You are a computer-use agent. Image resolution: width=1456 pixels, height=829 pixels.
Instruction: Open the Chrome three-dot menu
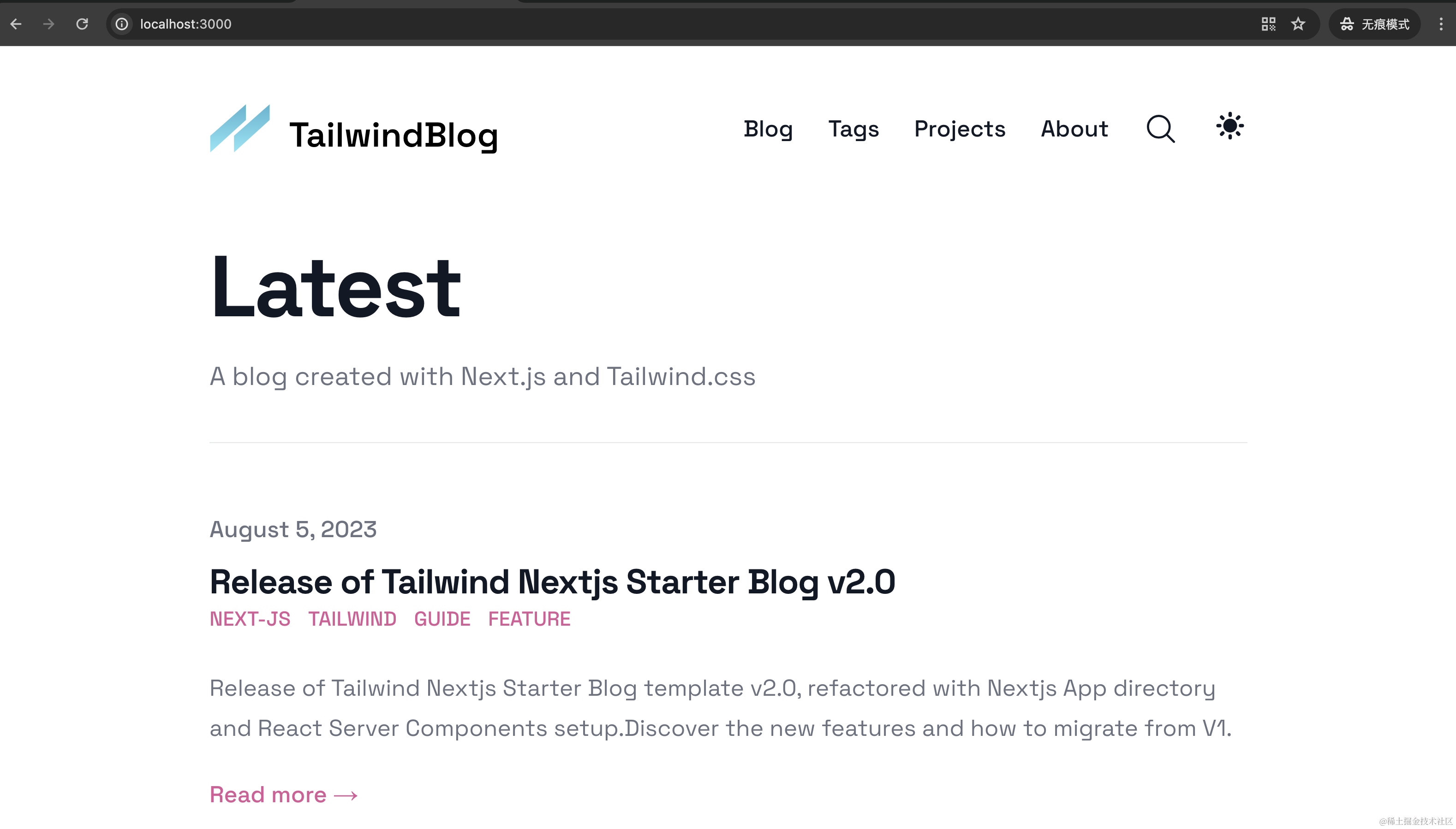point(1441,24)
